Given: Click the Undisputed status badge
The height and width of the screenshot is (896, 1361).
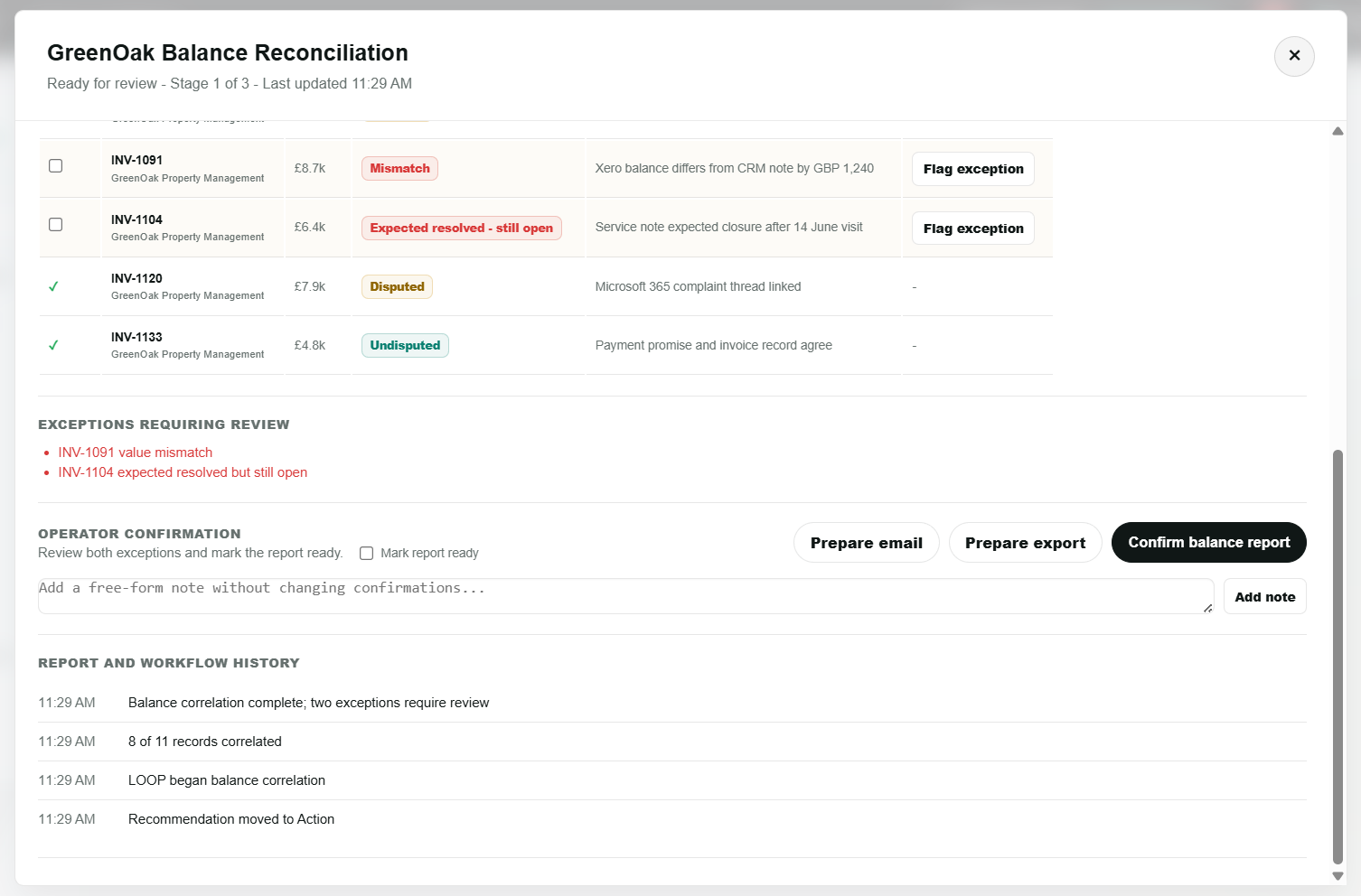Looking at the screenshot, I should 405,345.
